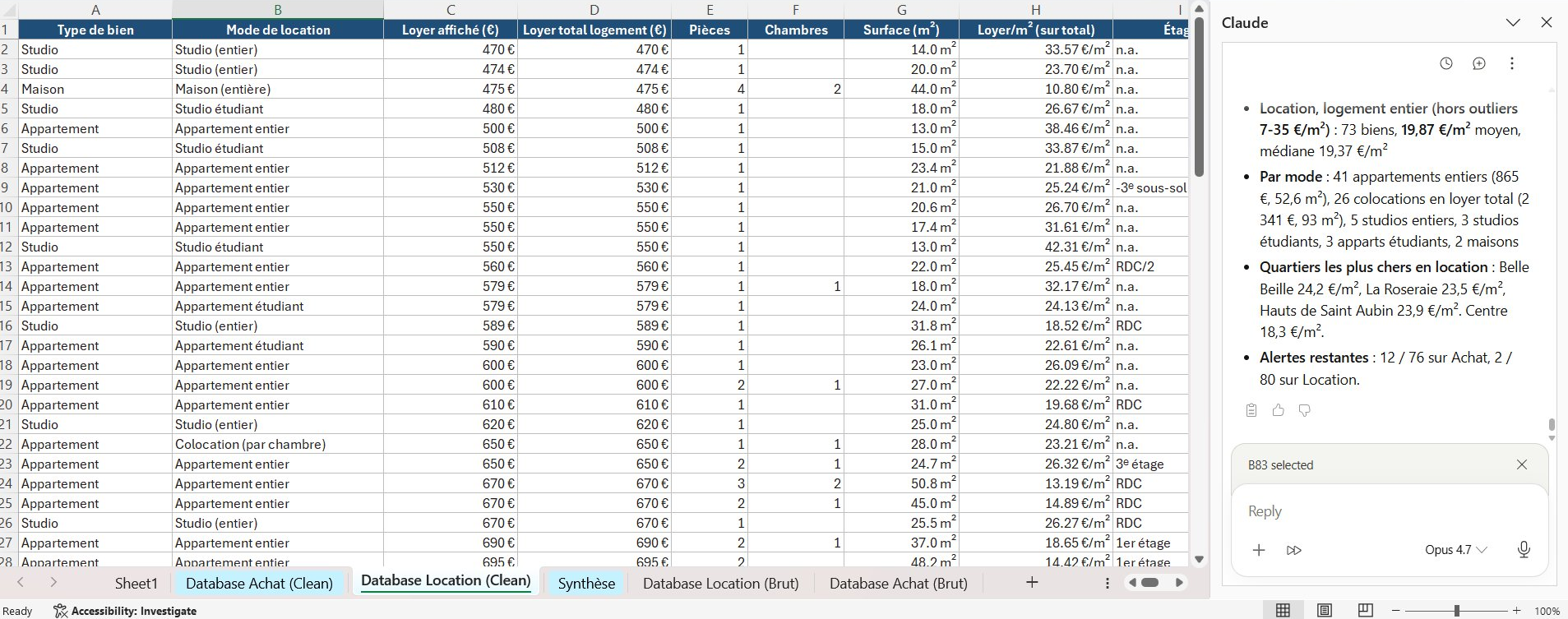This screenshot has width=1568, height=619.
Task: Give thumbs up to Claude's response
Action: [1278, 410]
